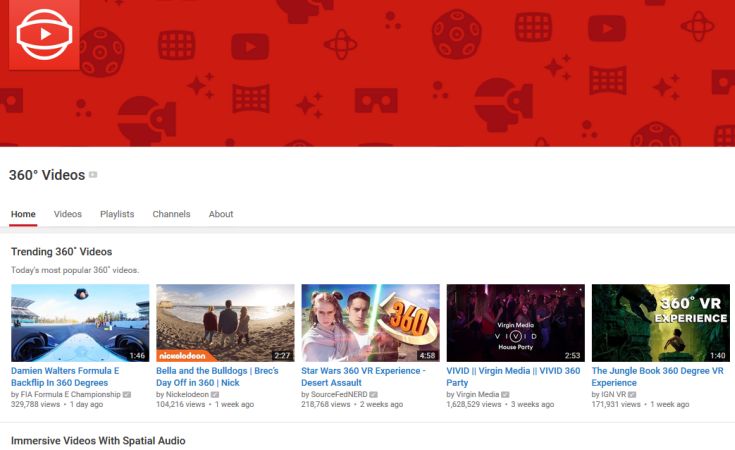Visit FIA Formula E Championship channel
This screenshot has width=735, height=450.
pos(70,395)
